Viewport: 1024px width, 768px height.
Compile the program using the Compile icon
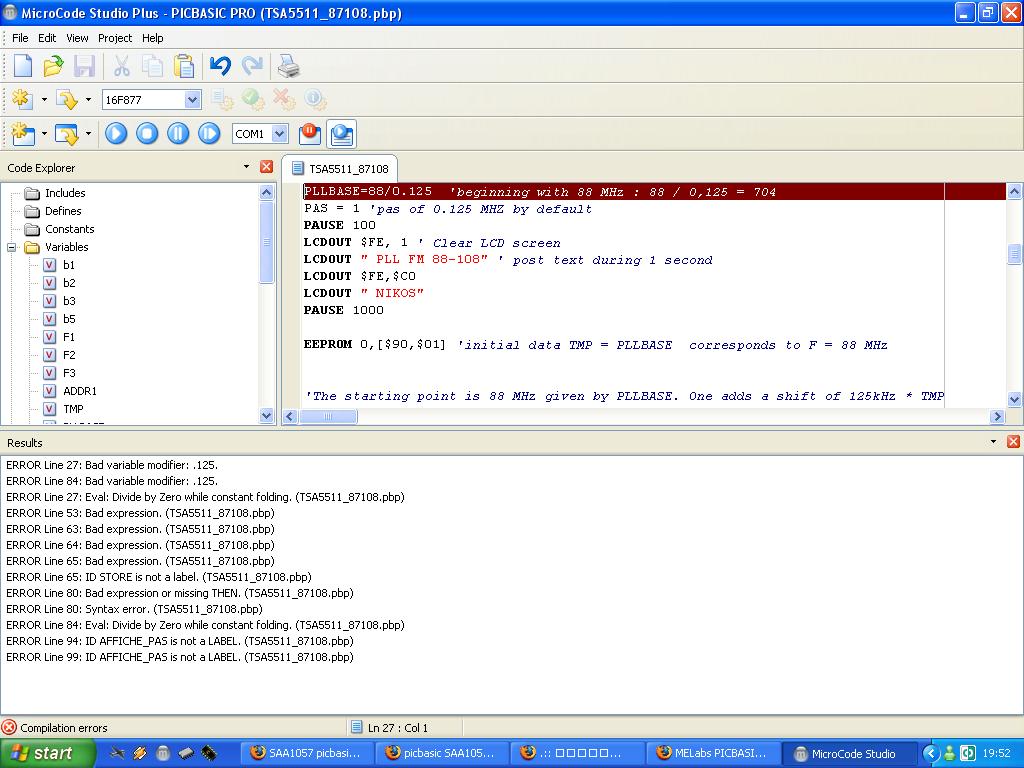pyautogui.click(x=22, y=99)
